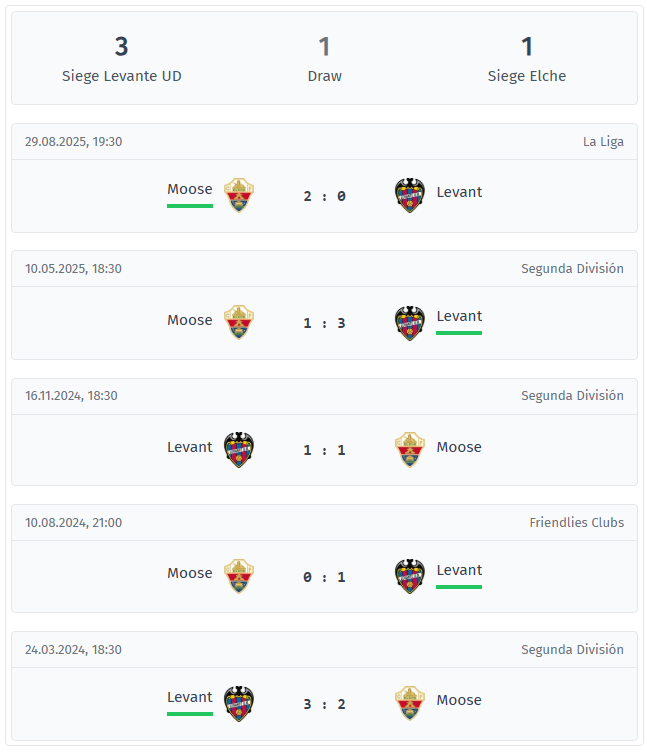This screenshot has width=647, height=752.
Task: Open the 1 : 1 match result
Action: (324, 450)
